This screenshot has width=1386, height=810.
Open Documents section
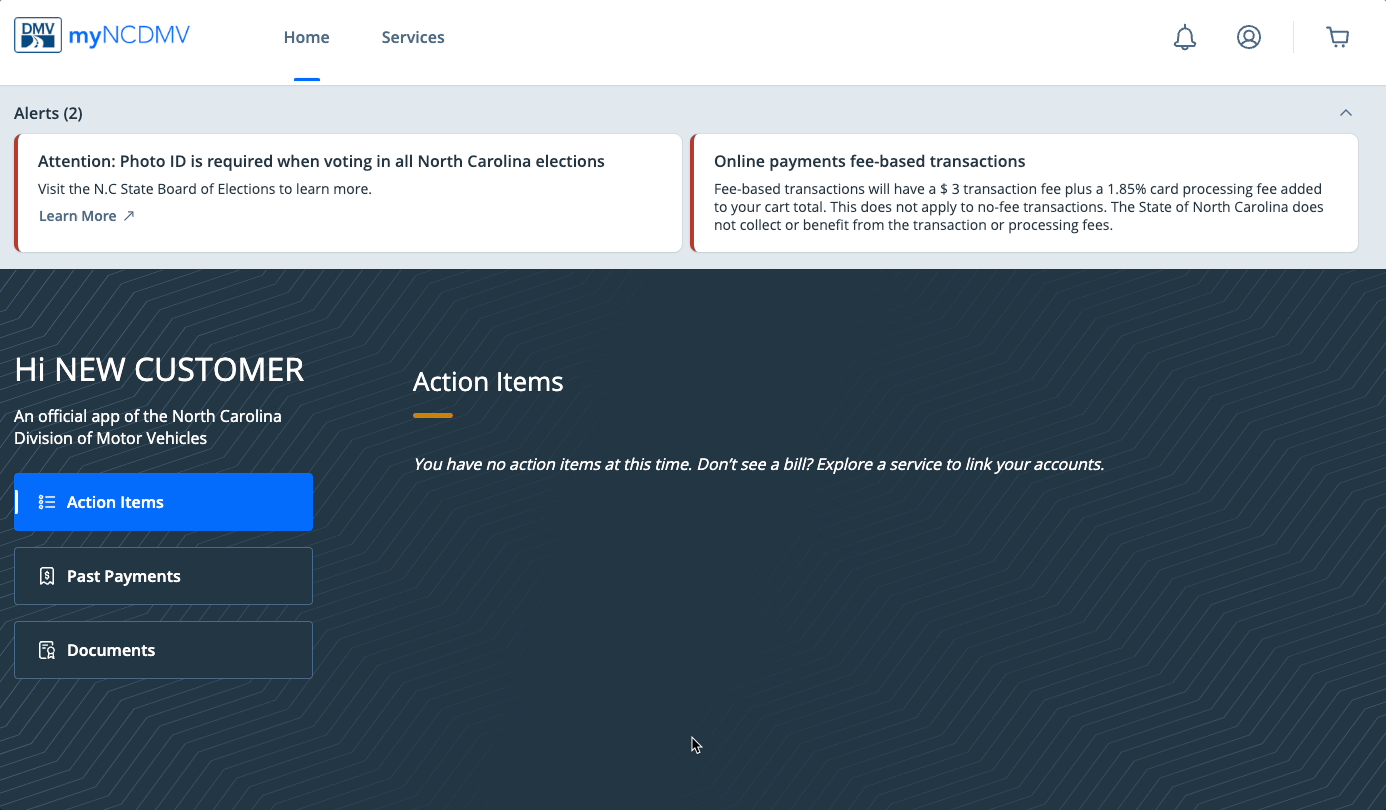[x=163, y=650]
